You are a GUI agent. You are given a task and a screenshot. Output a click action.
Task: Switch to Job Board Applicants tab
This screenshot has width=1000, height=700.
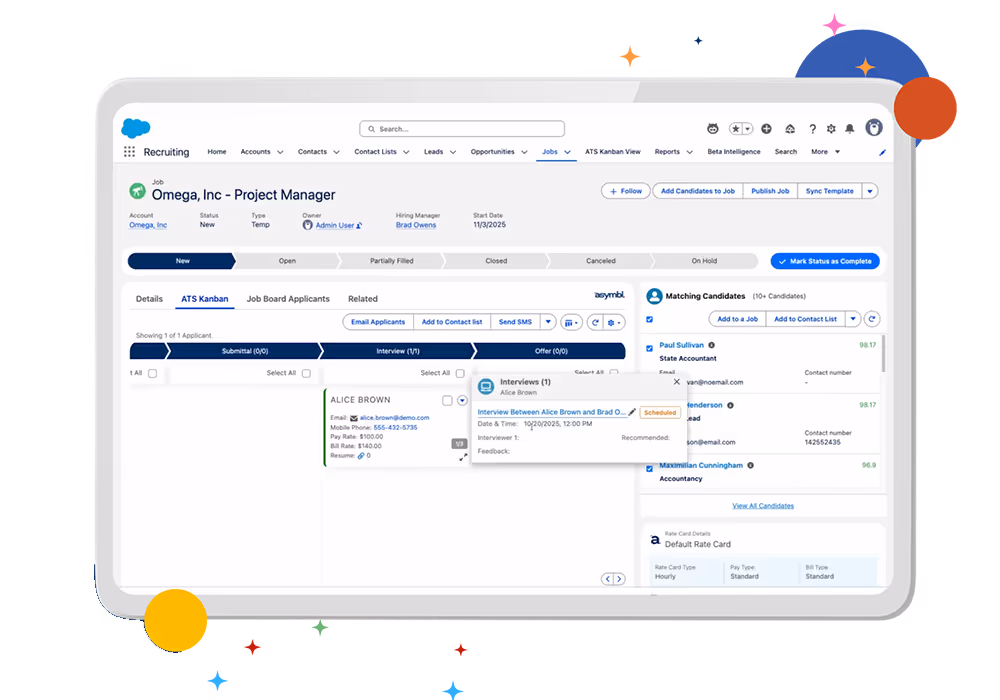[x=288, y=298]
